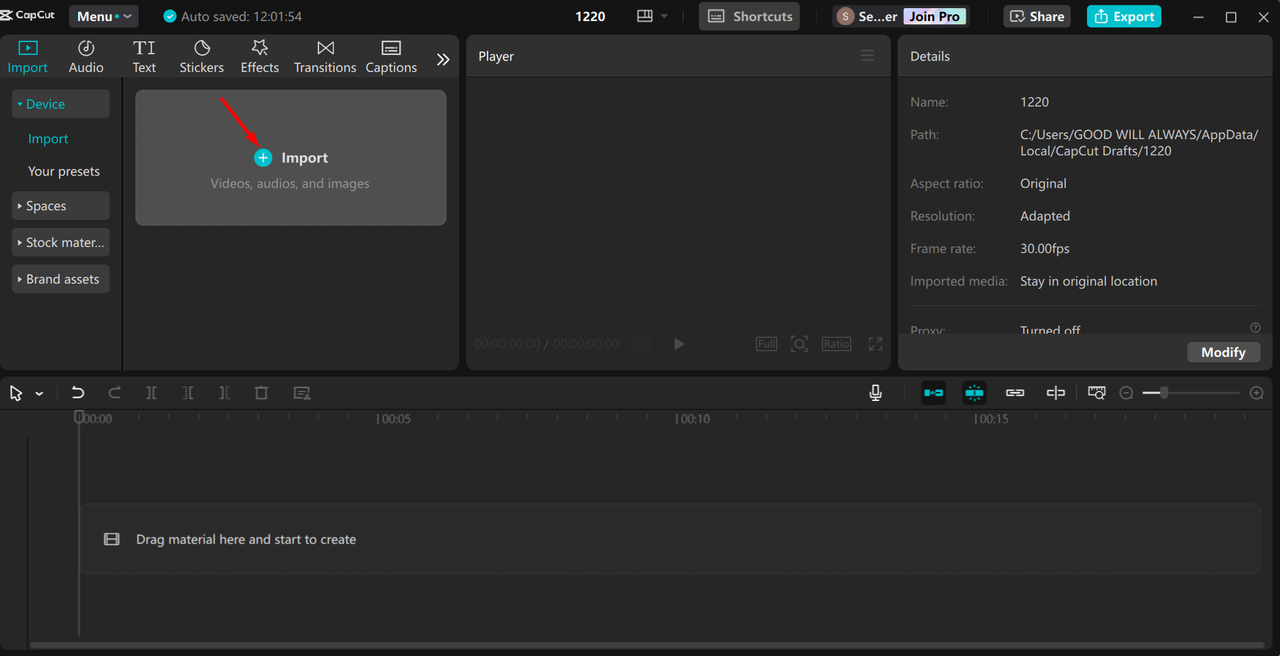
Task: Show more tabs with the double-chevron arrow
Action: click(x=443, y=59)
